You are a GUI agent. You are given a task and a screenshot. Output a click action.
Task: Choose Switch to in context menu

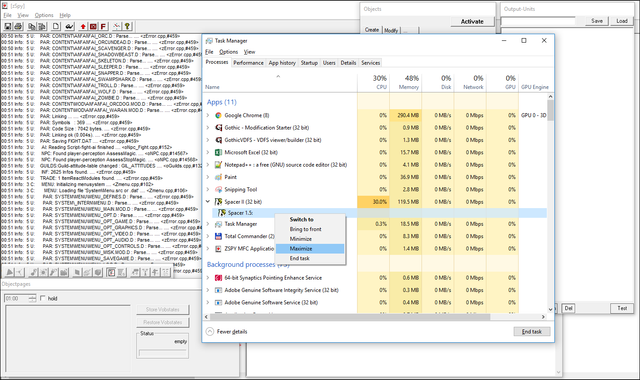point(310,219)
